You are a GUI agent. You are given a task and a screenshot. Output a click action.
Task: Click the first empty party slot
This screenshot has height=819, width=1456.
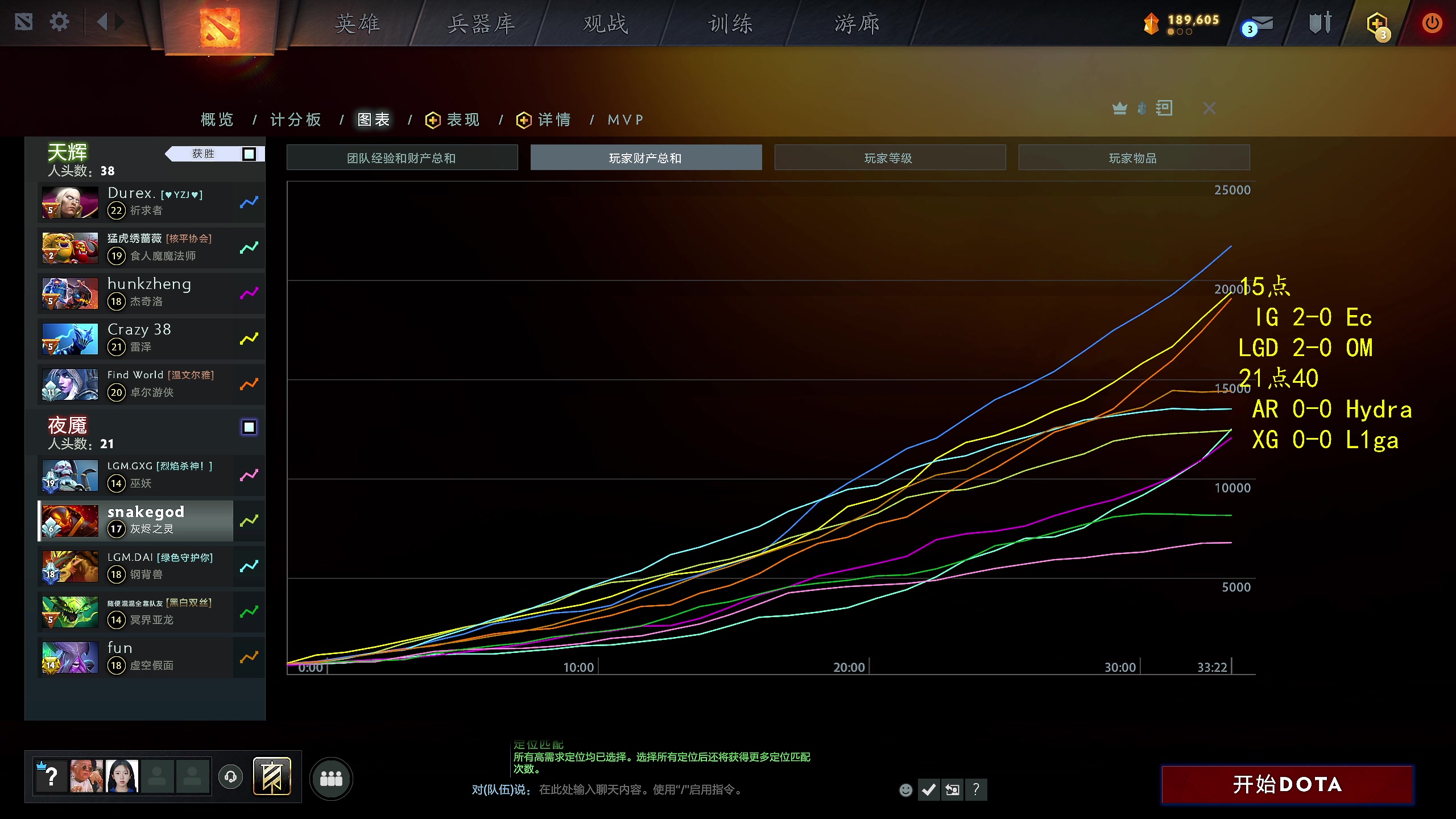[x=157, y=776]
